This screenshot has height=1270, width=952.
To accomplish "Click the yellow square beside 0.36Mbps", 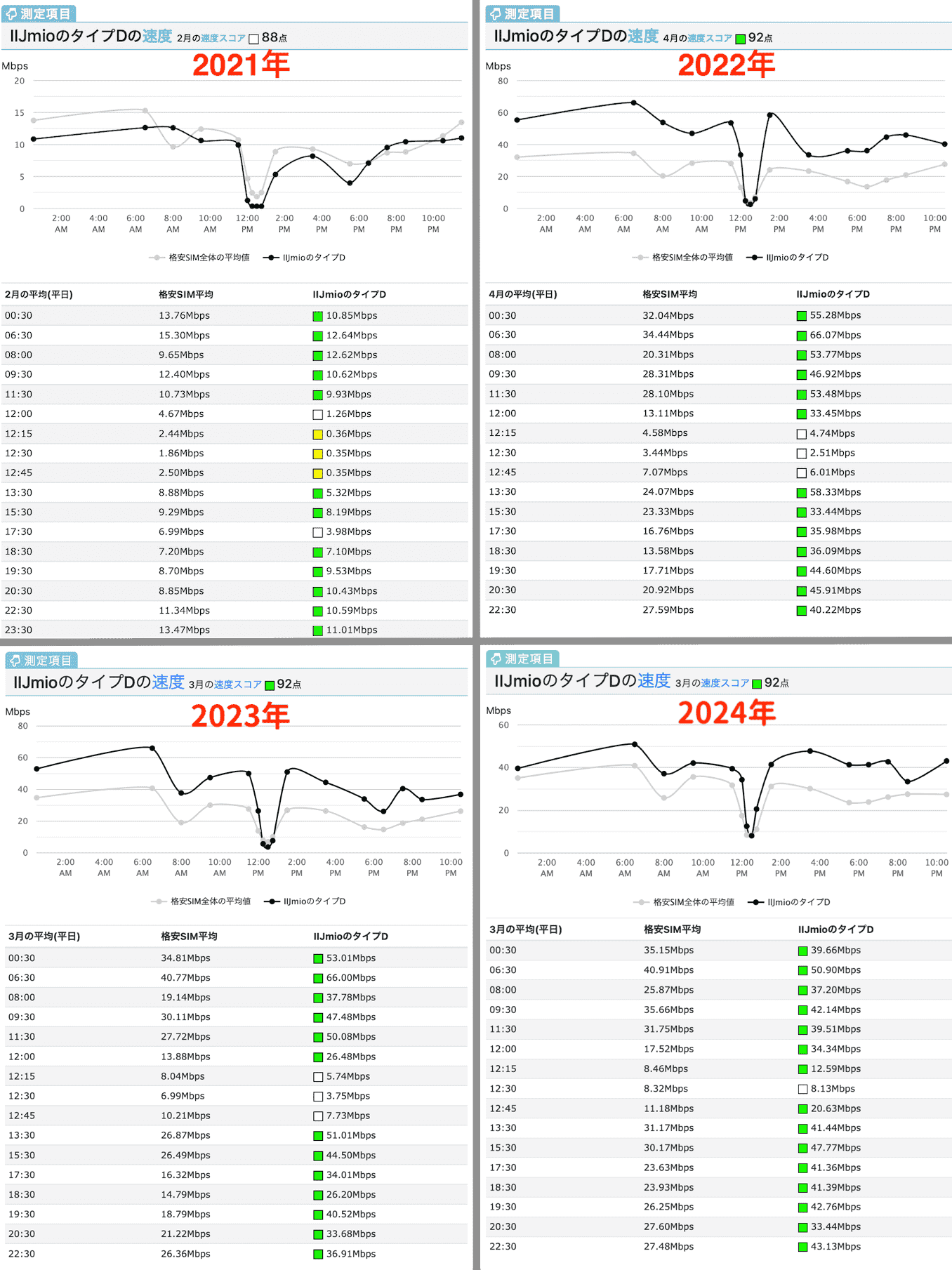I will click(318, 435).
